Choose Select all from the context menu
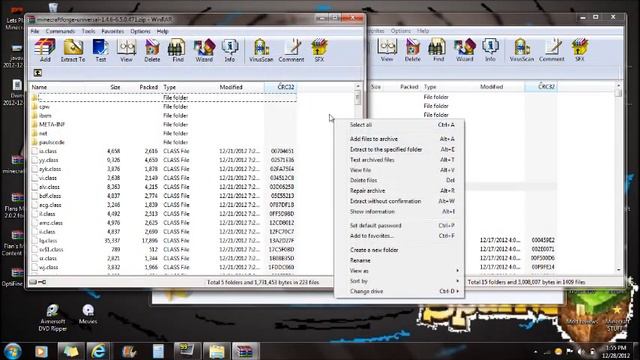Viewport: 640px width, 360px height. click(400, 125)
